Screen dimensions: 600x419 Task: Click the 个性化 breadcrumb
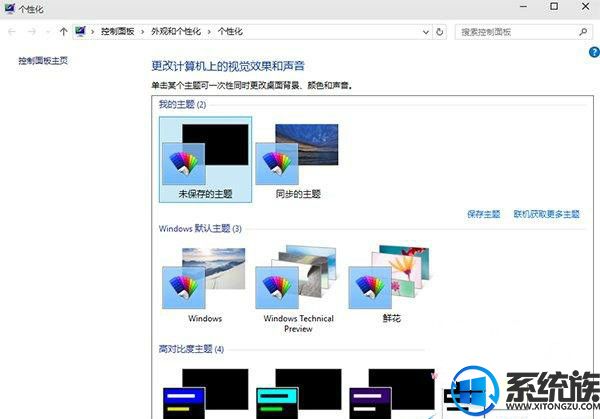coord(230,31)
